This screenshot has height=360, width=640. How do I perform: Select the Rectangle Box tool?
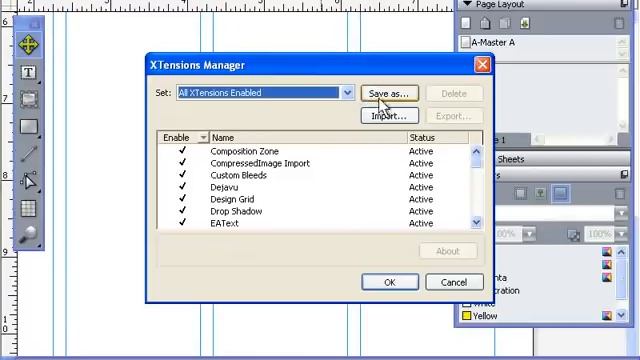pyautogui.click(x=29, y=127)
